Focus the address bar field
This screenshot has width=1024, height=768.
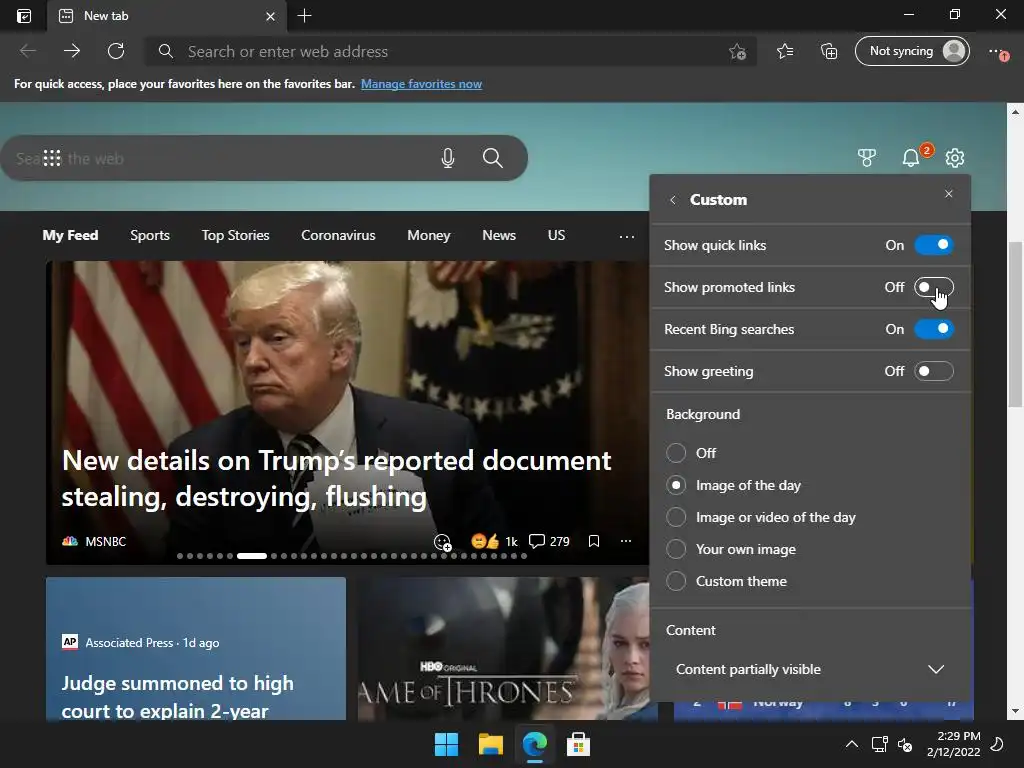(451, 52)
